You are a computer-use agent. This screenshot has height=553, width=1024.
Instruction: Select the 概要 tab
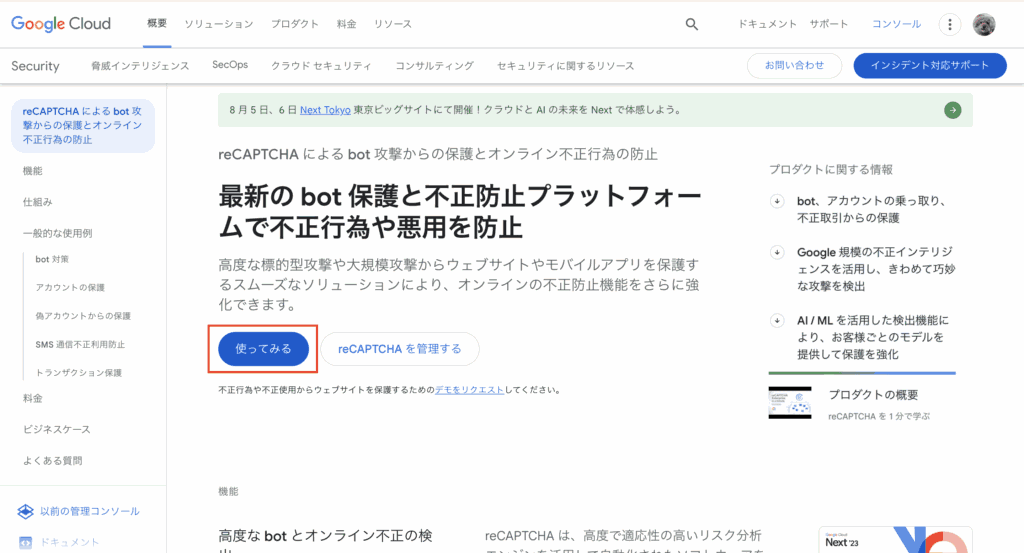point(157,24)
